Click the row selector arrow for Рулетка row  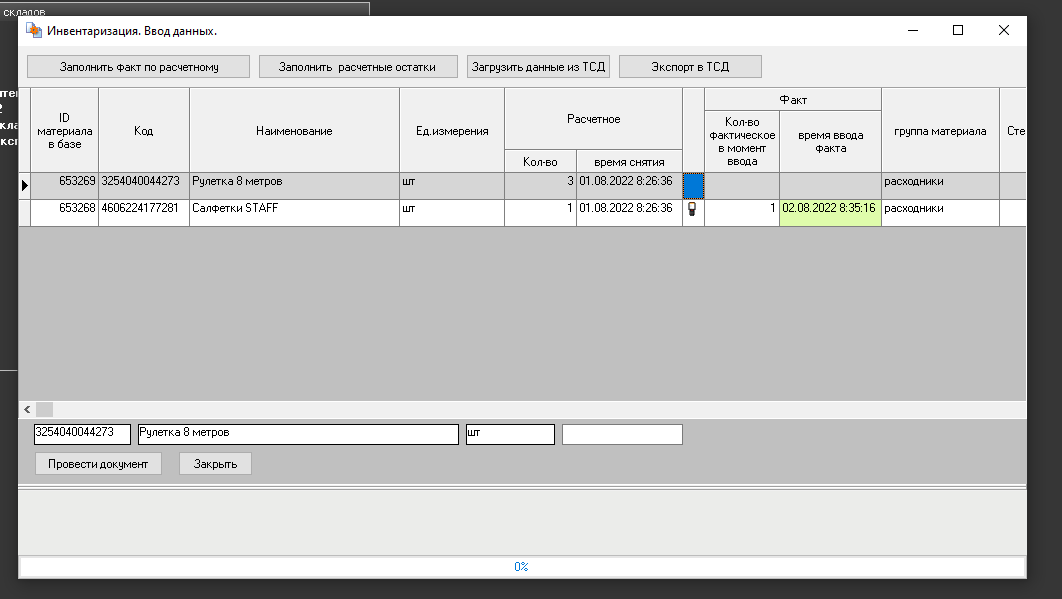(25, 185)
